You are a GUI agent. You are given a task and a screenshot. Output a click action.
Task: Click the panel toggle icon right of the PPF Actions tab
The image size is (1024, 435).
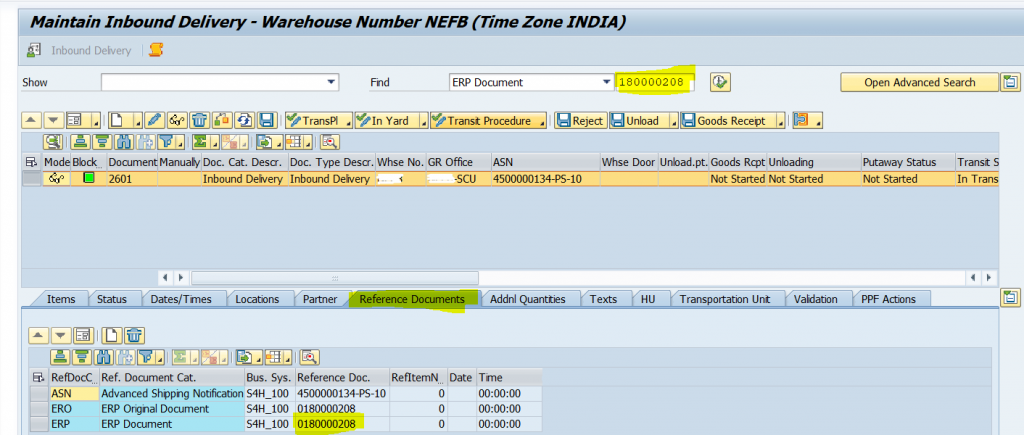pos(1010,298)
